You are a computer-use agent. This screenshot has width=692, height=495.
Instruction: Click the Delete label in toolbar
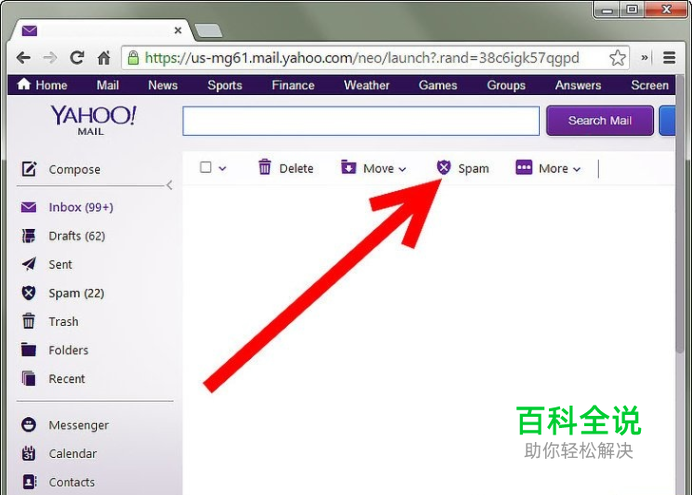coord(296,169)
